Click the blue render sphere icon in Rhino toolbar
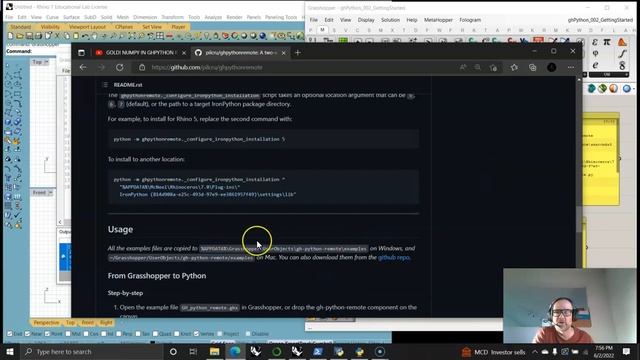 263,36
